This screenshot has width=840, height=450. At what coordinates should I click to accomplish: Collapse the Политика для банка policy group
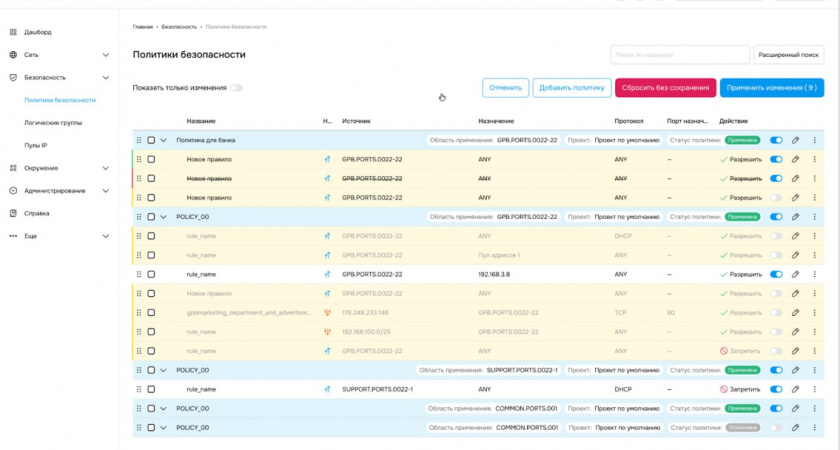[x=164, y=141]
